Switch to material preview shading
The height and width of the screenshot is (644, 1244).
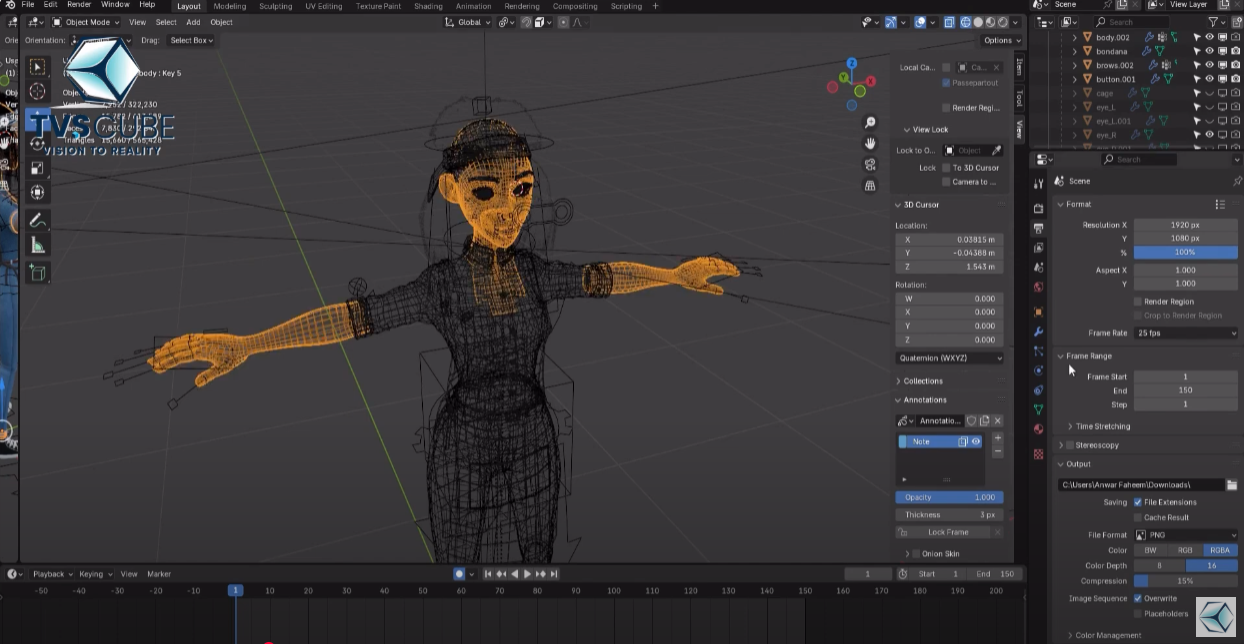click(992, 22)
